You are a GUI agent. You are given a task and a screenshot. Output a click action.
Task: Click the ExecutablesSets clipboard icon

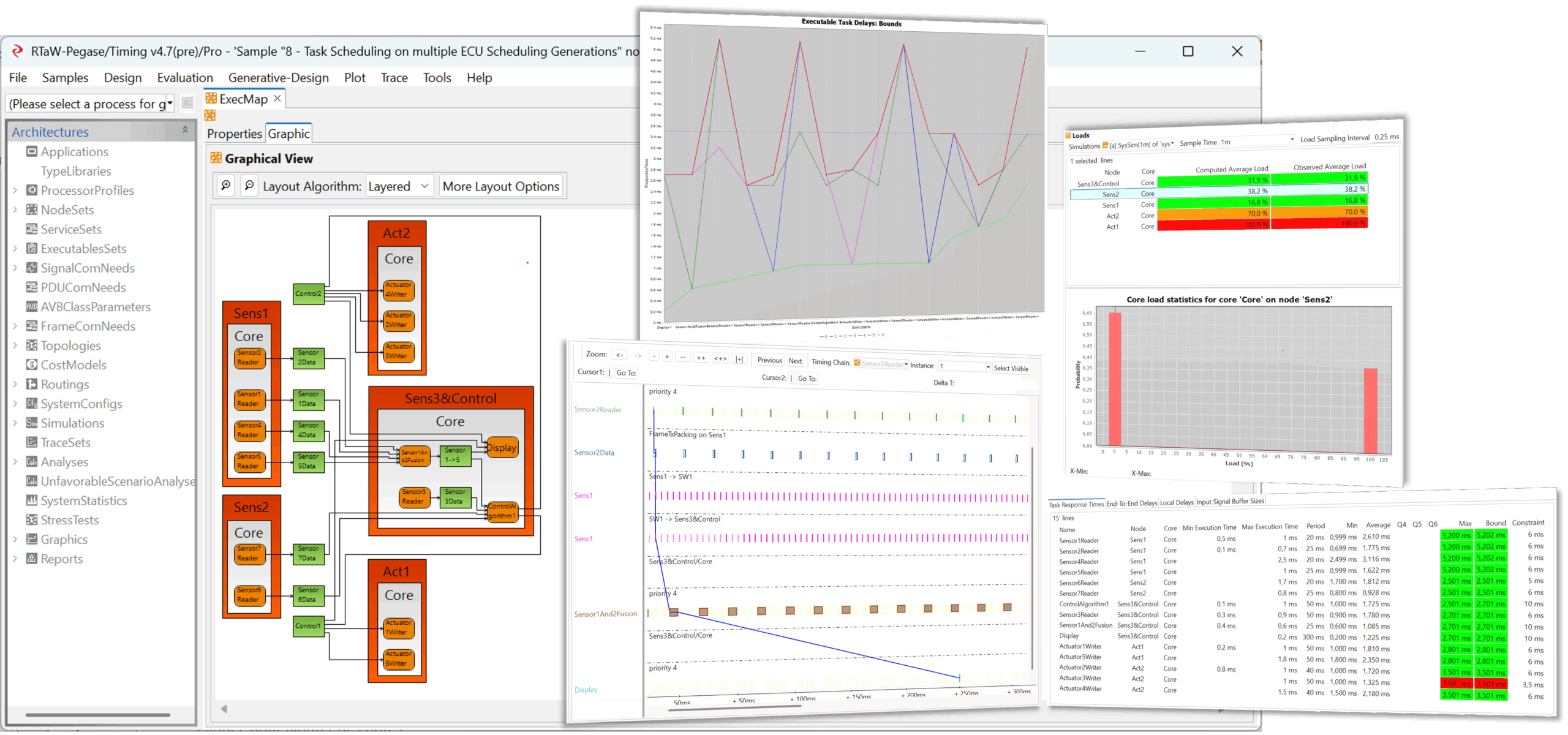coord(32,248)
